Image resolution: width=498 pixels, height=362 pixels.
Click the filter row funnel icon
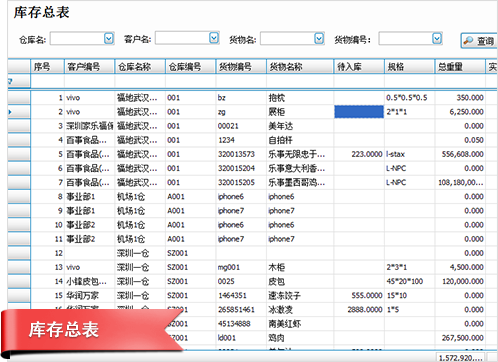coord(10,81)
